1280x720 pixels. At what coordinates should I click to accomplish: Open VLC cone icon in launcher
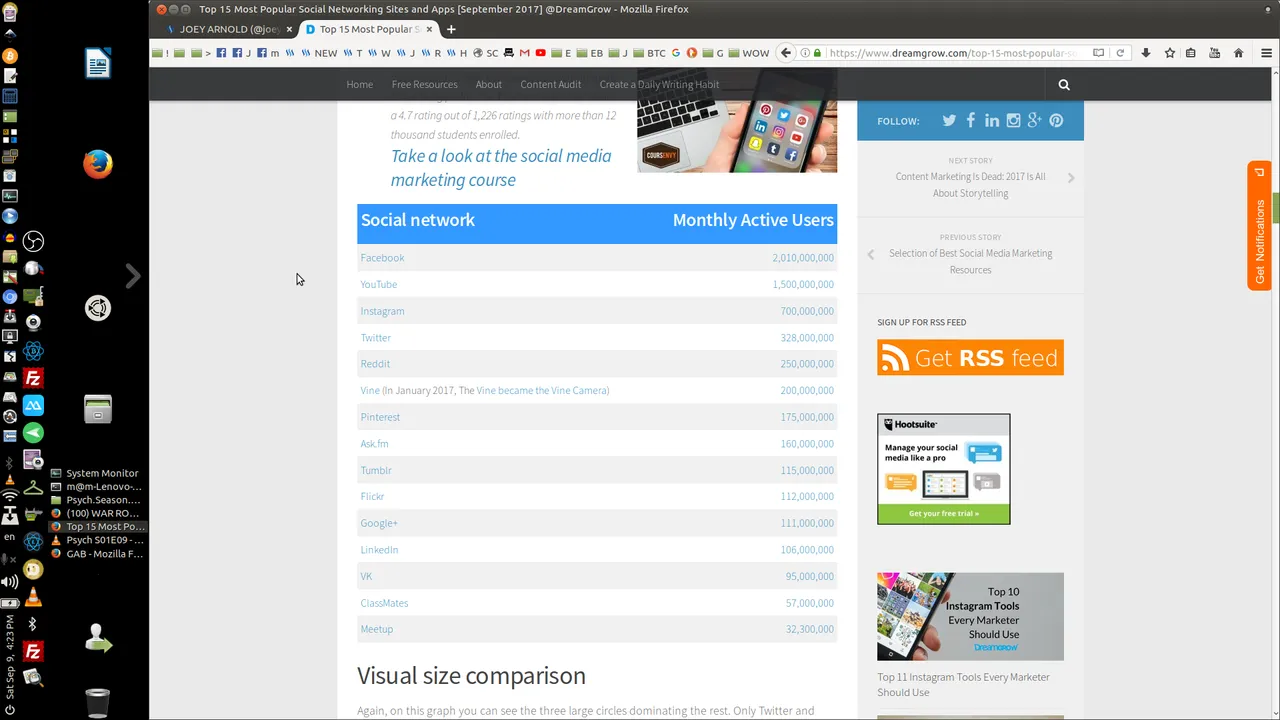(x=33, y=597)
